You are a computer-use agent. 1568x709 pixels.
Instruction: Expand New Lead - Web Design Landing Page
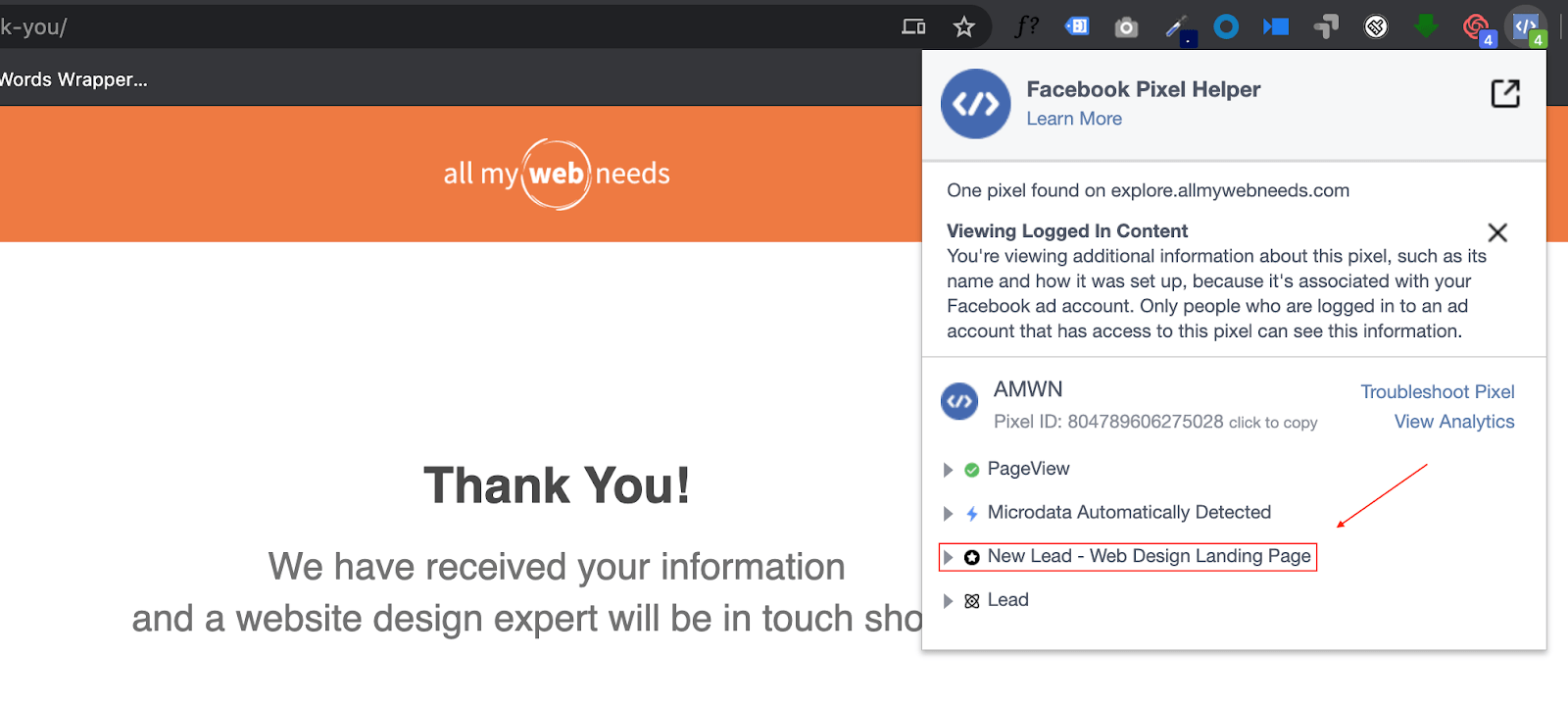point(948,557)
